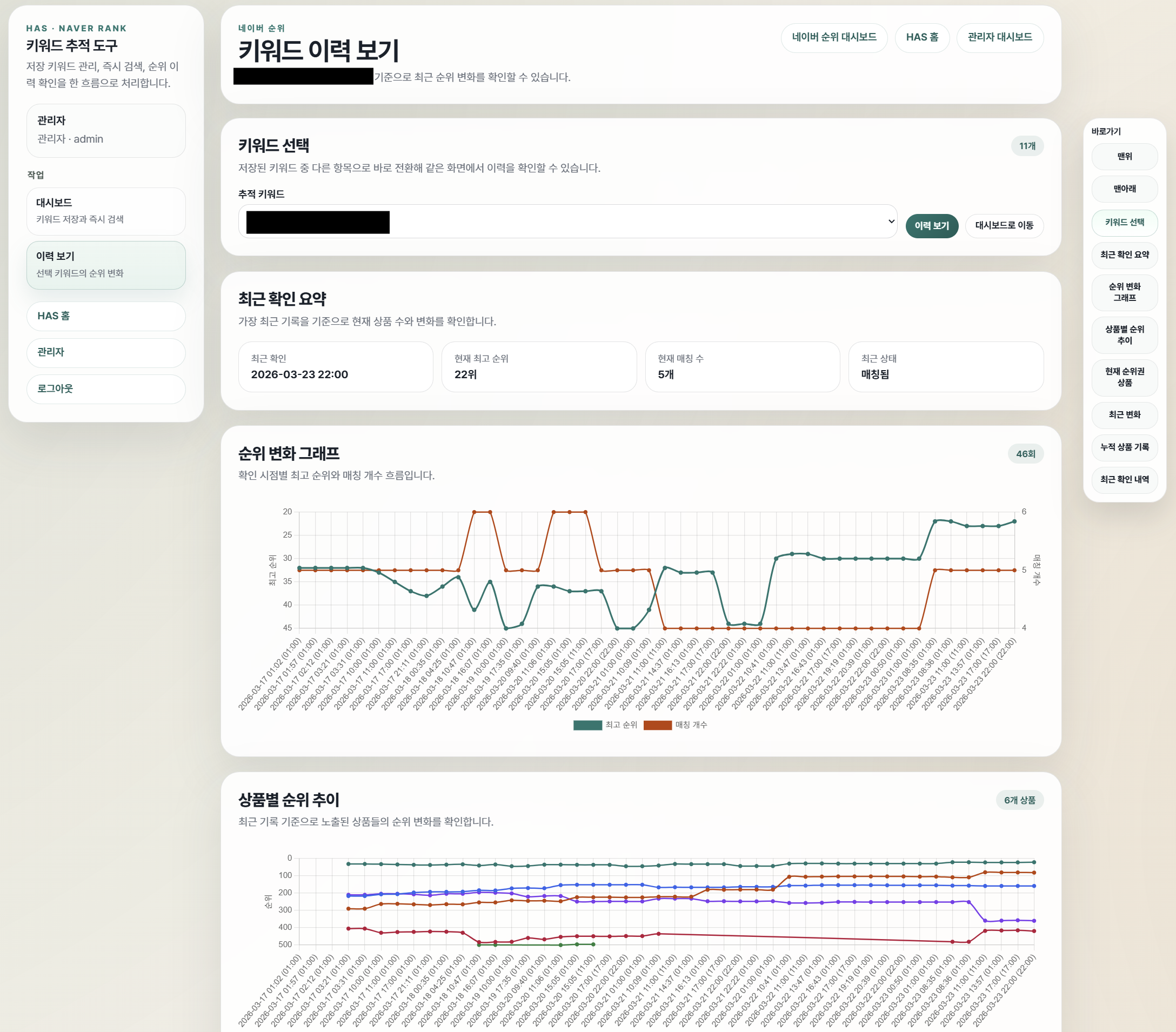Click the last data point of 최고 순위 line
The width and height of the screenshot is (1176, 1032).
point(1014,521)
